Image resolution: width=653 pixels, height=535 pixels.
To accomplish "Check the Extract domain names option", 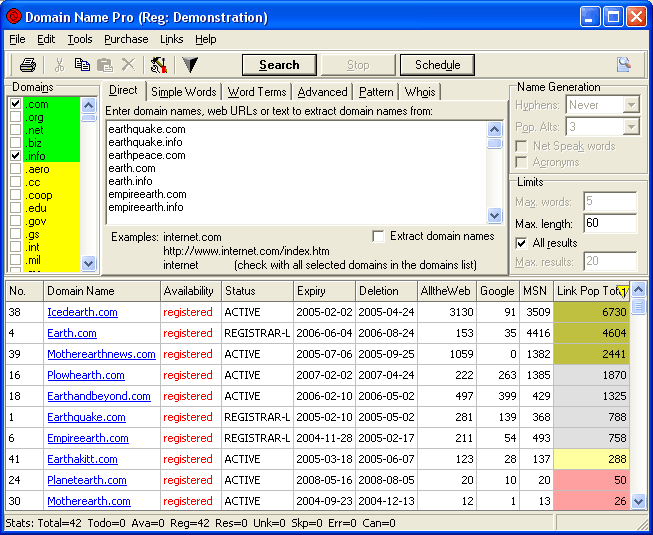I will click(378, 237).
